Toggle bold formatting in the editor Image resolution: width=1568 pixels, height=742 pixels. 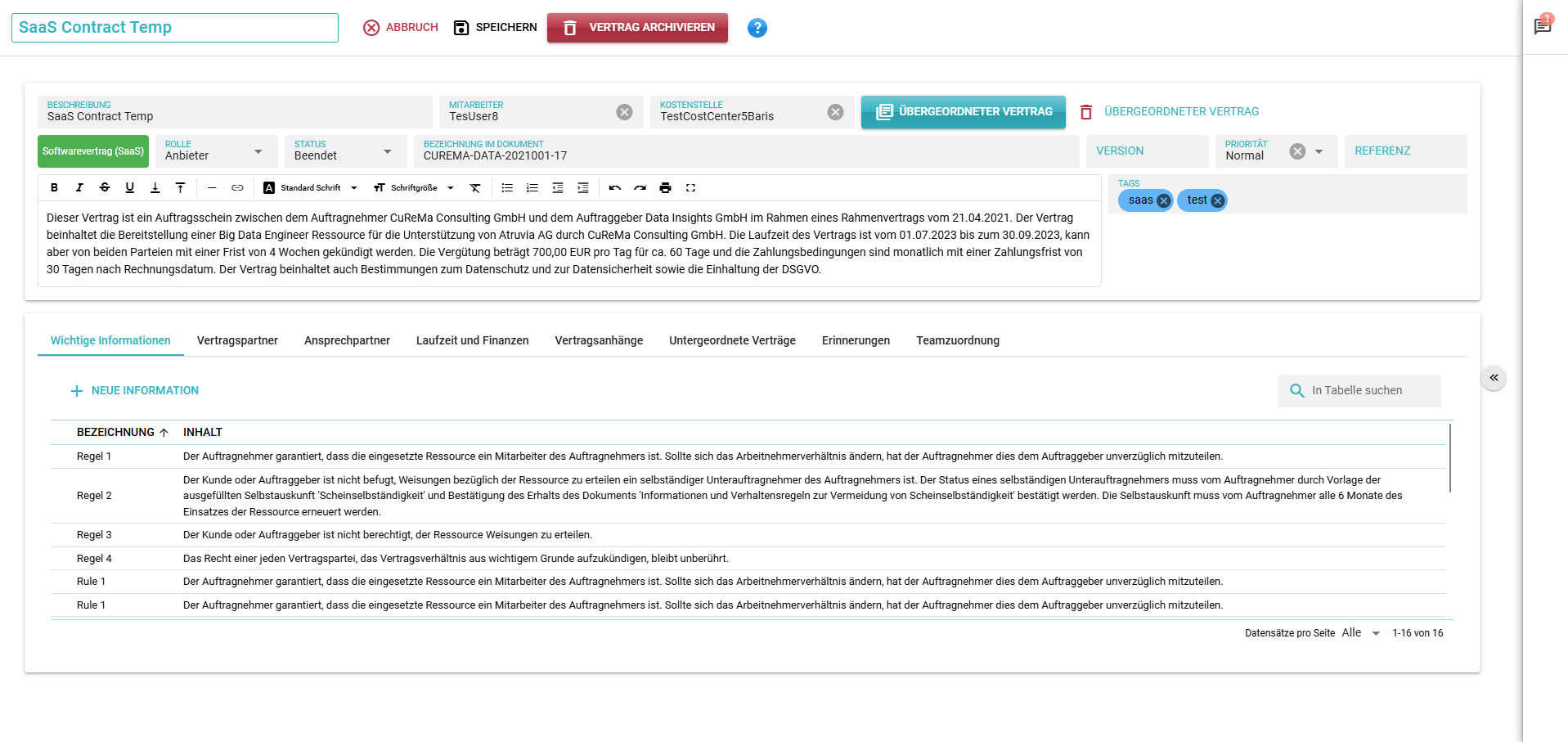(x=54, y=188)
